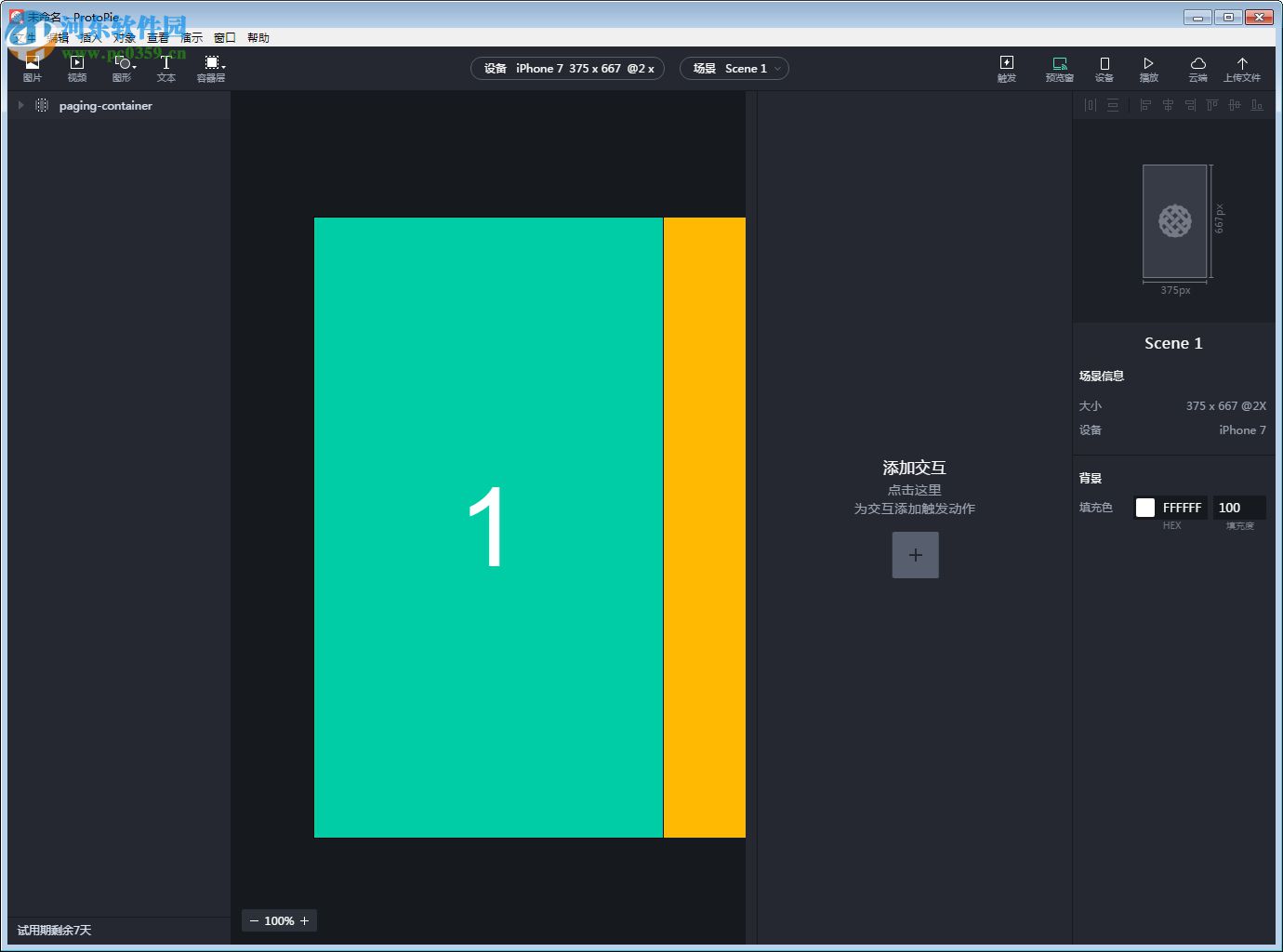Click the 云端 cloud icon

tap(1197, 67)
